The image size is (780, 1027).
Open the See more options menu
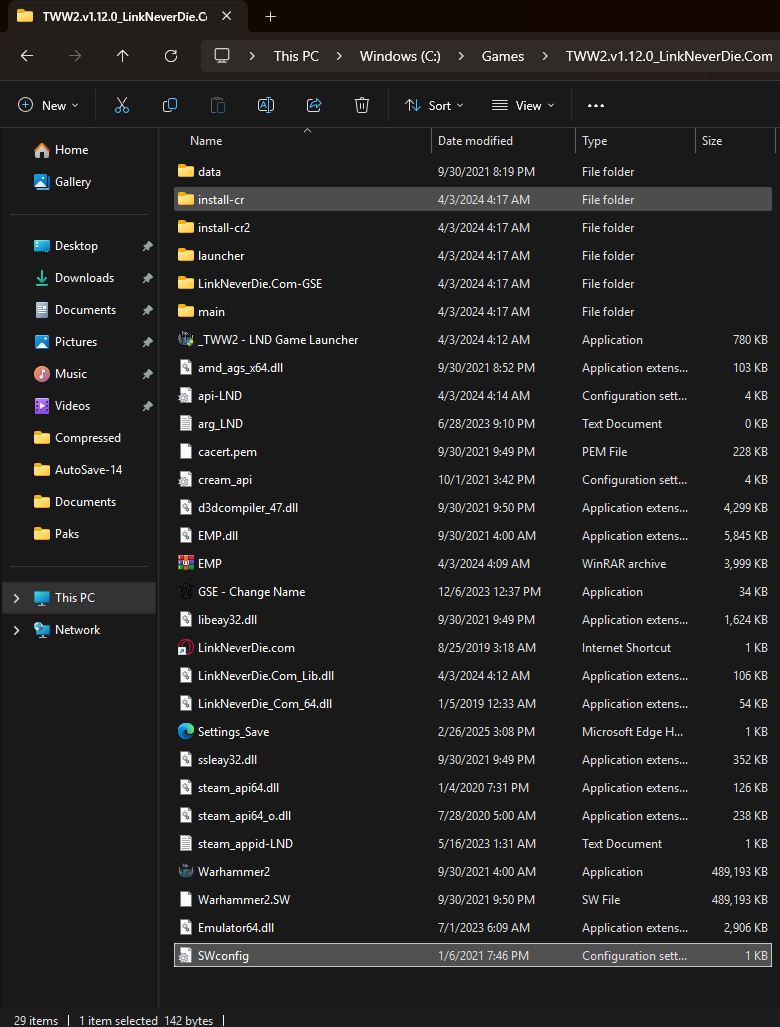pos(596,105)
